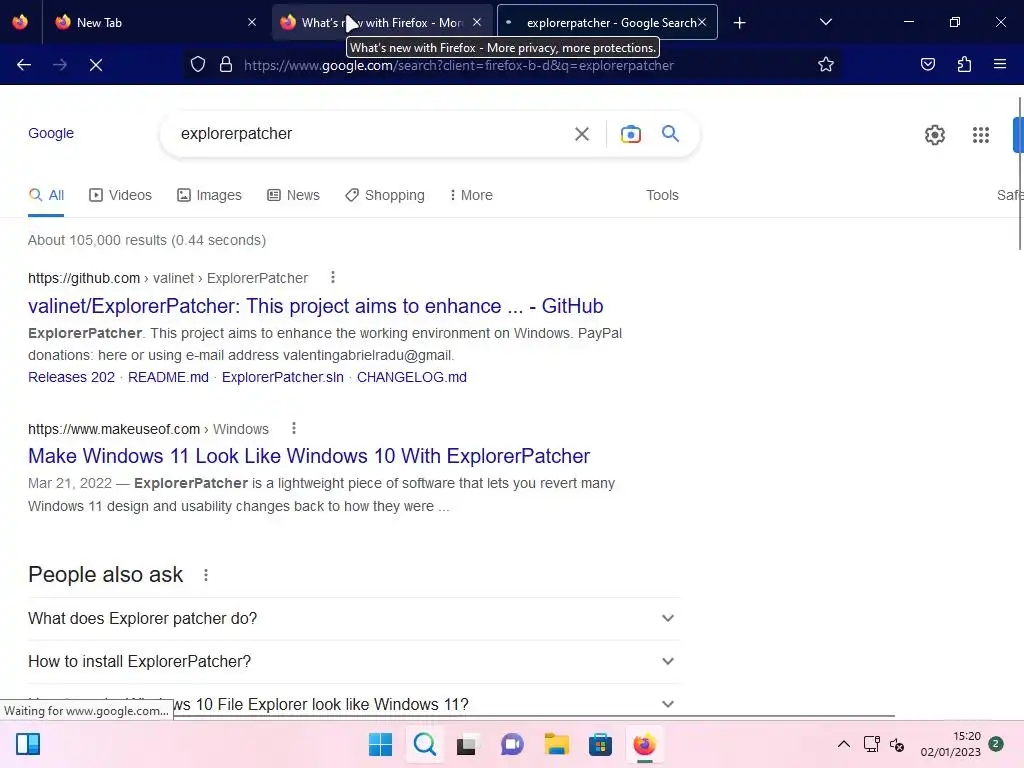
Task: Open Windows taskbar Search
Action: pyautogui.click(x=424, y=744)
